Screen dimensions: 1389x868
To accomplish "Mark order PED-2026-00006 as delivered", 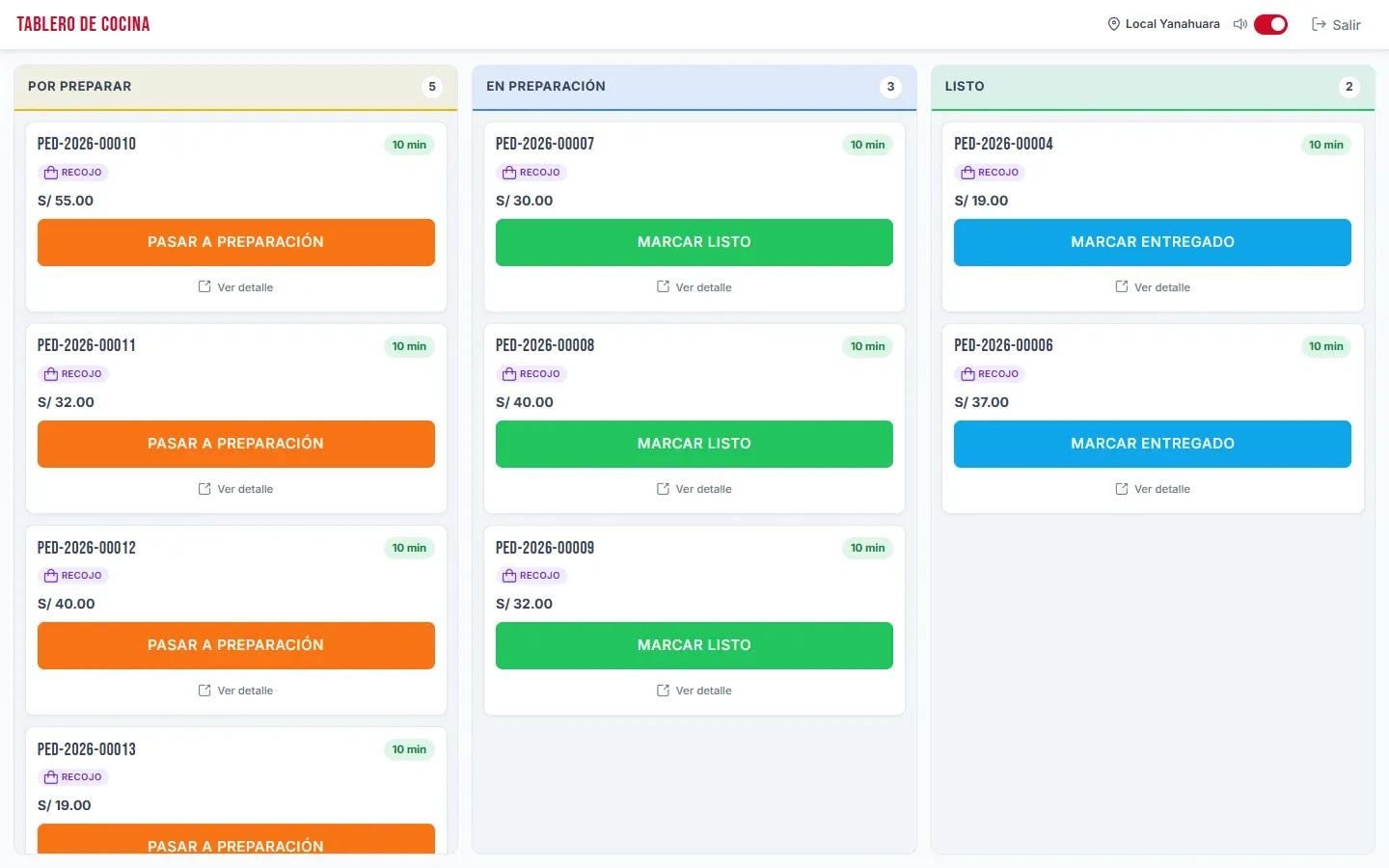I will point(1153,444).
